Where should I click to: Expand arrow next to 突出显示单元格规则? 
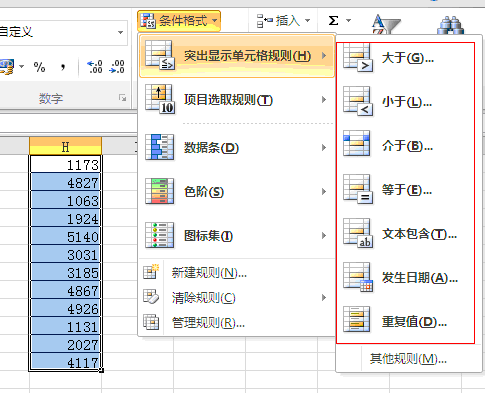[x=324, y=55]
